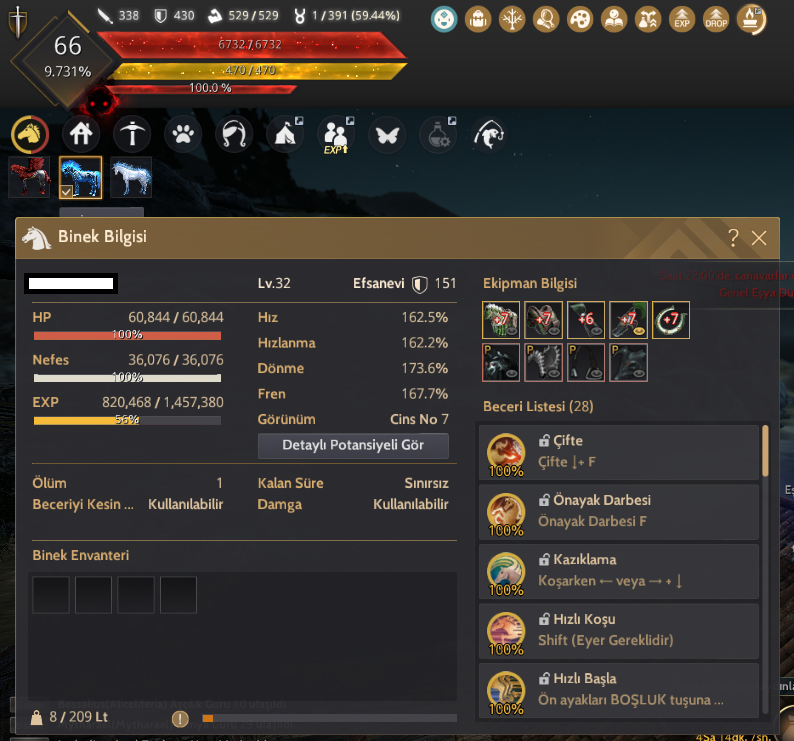
Task: Click the DROP boost icon
Action: [716, 20]
